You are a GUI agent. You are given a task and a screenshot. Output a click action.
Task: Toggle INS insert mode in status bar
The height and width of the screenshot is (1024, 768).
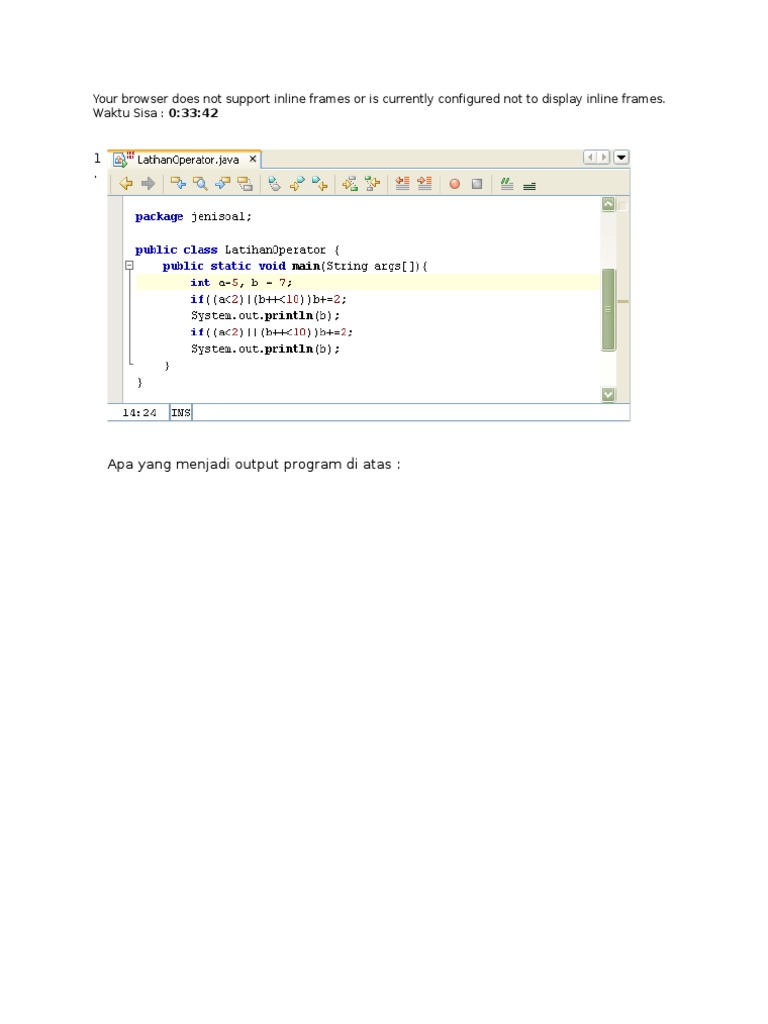click(181, 412)
